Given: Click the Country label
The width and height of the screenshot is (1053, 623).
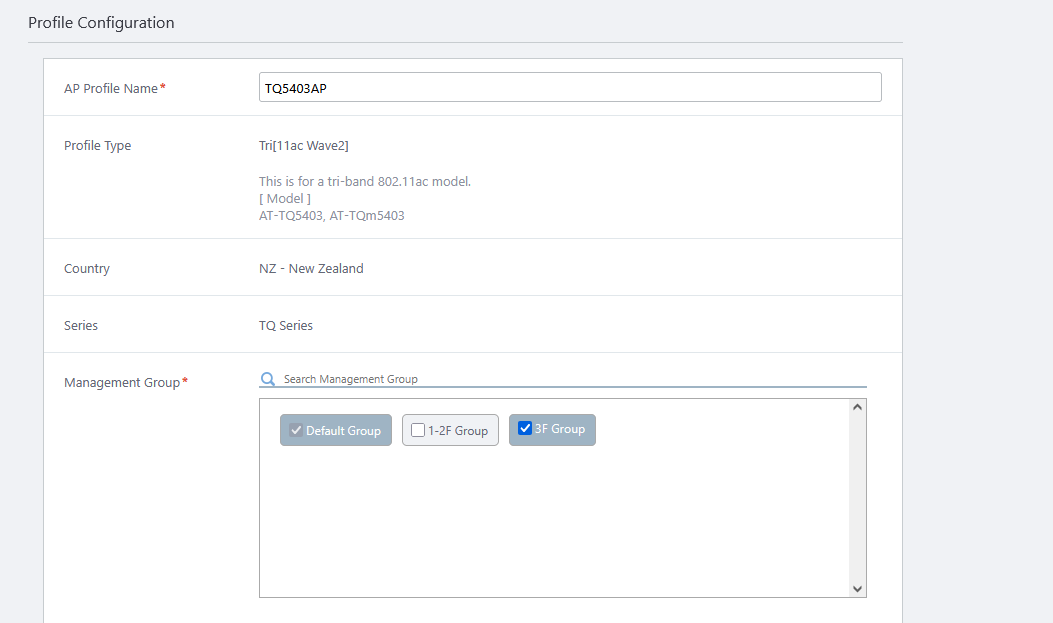Looking at the screenshot, I should tap(87, 268).
